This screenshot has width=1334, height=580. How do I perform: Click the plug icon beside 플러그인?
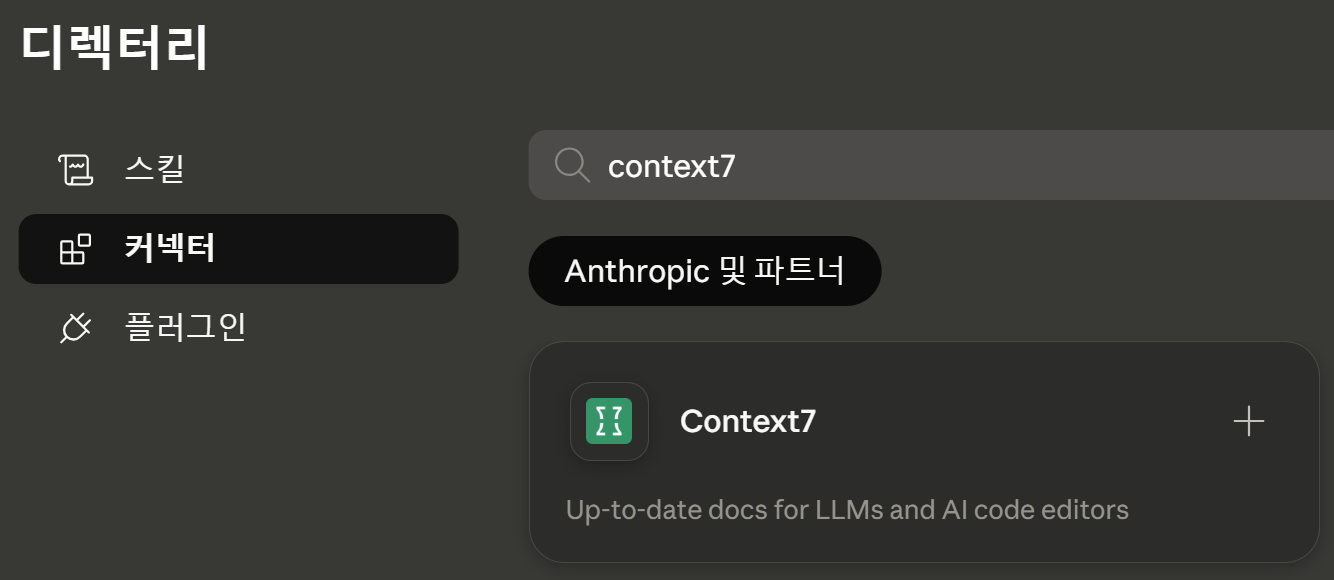(x=75, y=328)
